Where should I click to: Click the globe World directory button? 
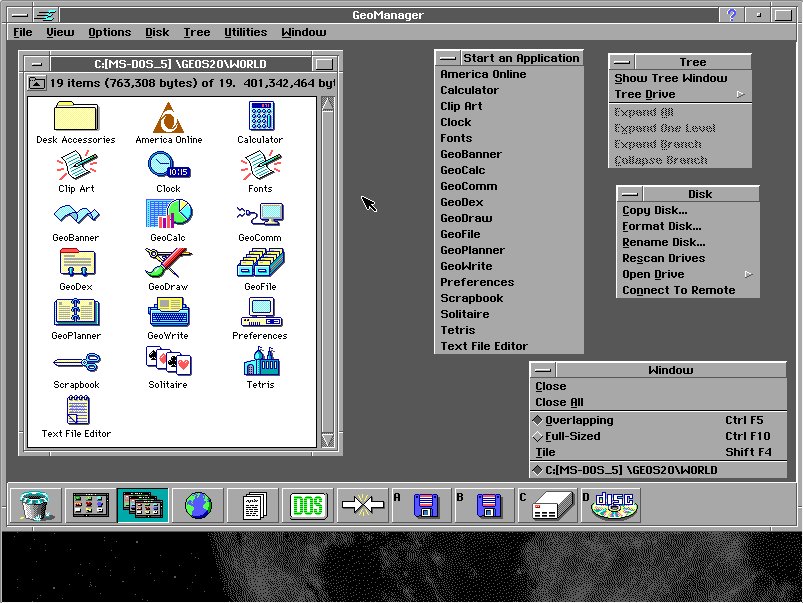click(198, 505)
